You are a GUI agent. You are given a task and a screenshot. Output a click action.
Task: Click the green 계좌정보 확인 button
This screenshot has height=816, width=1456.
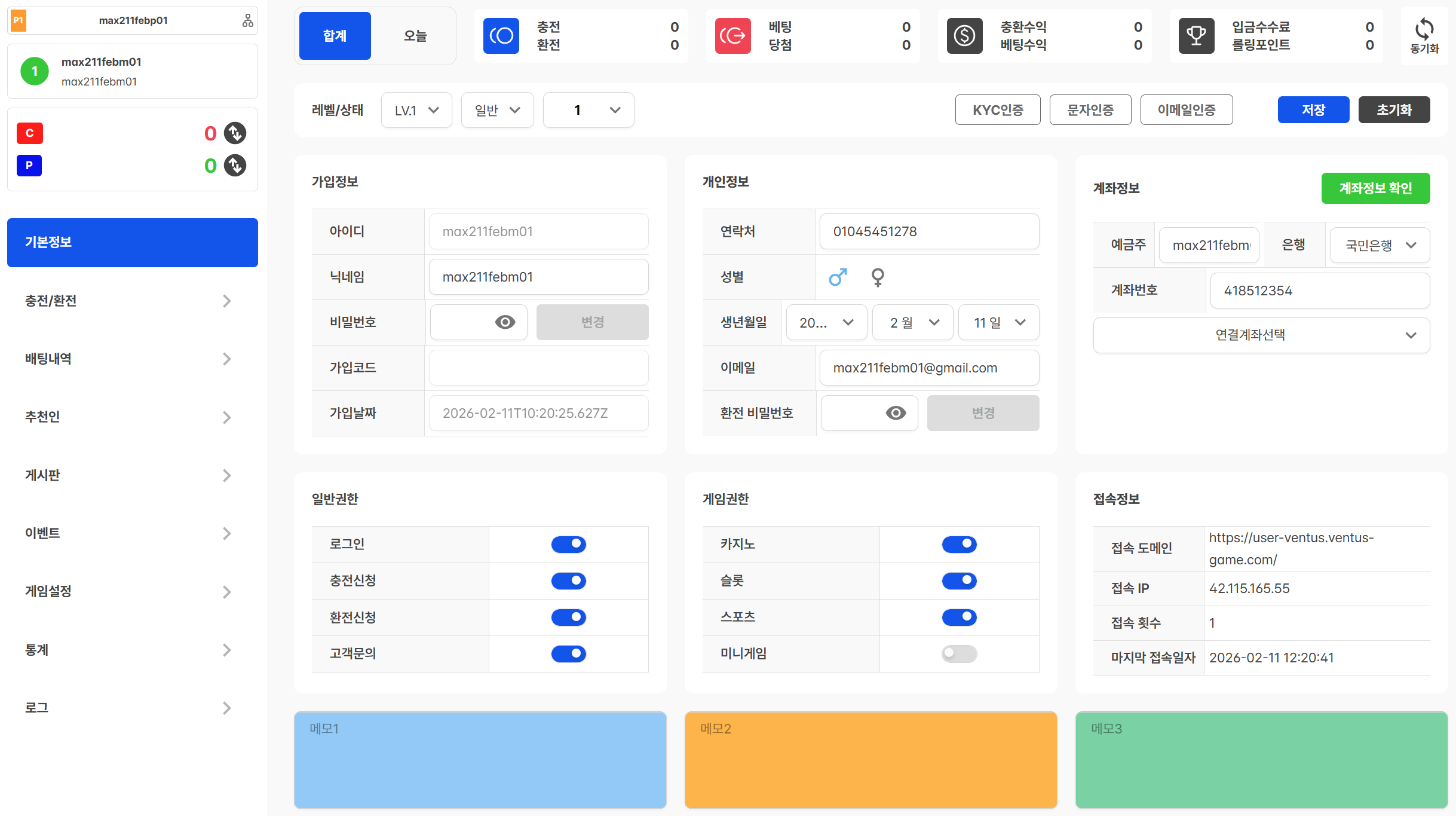pyautogui.click(x=1375, y=188)
